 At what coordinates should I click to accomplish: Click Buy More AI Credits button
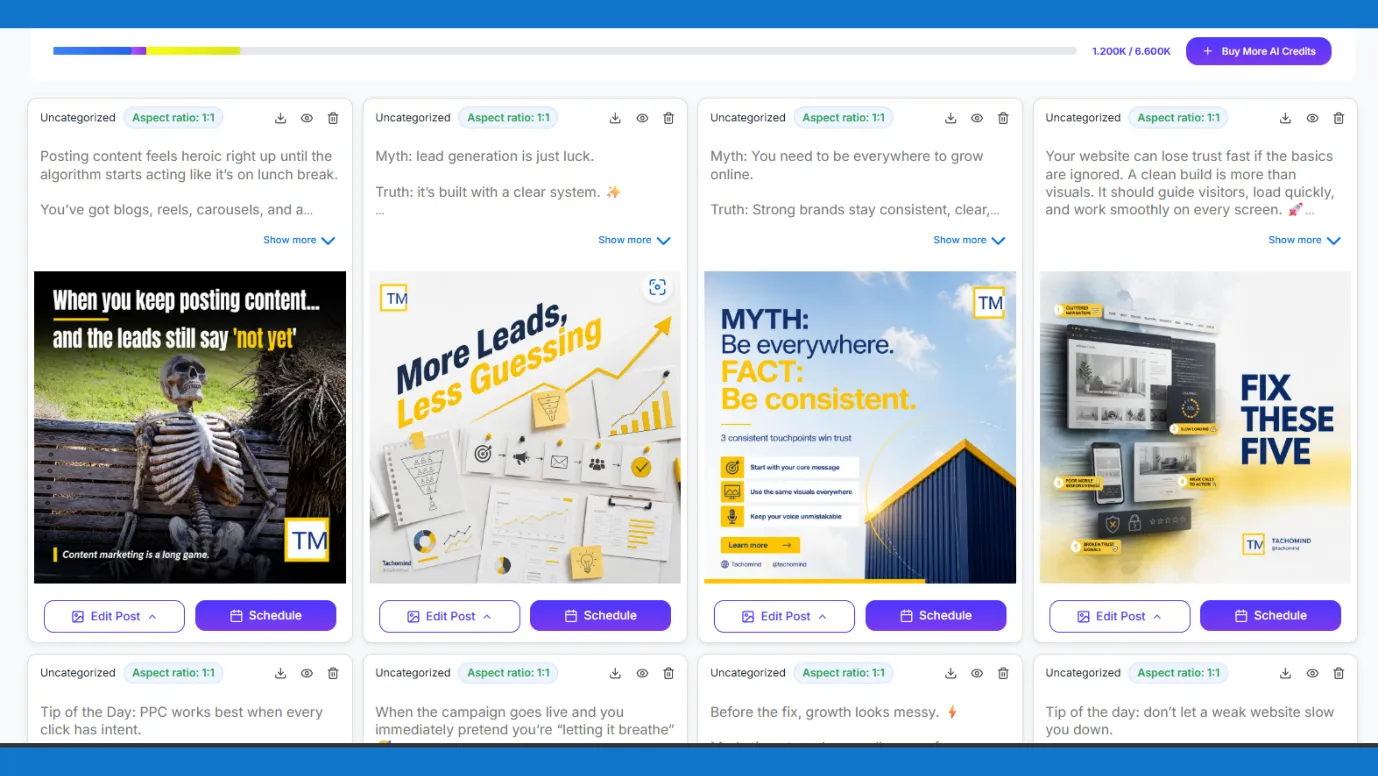1258,51
